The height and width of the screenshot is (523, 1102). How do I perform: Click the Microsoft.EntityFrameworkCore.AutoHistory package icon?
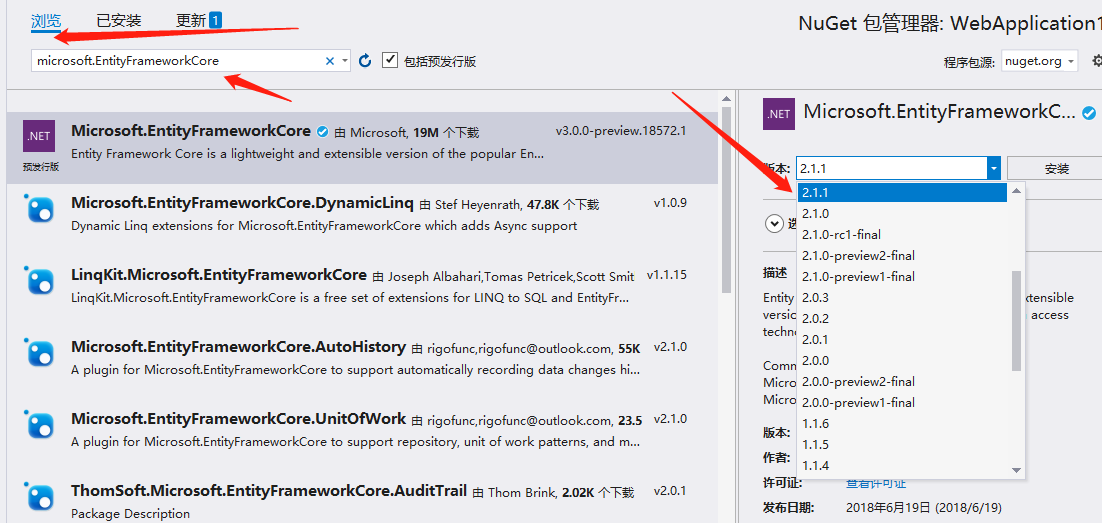coord(40,353)
